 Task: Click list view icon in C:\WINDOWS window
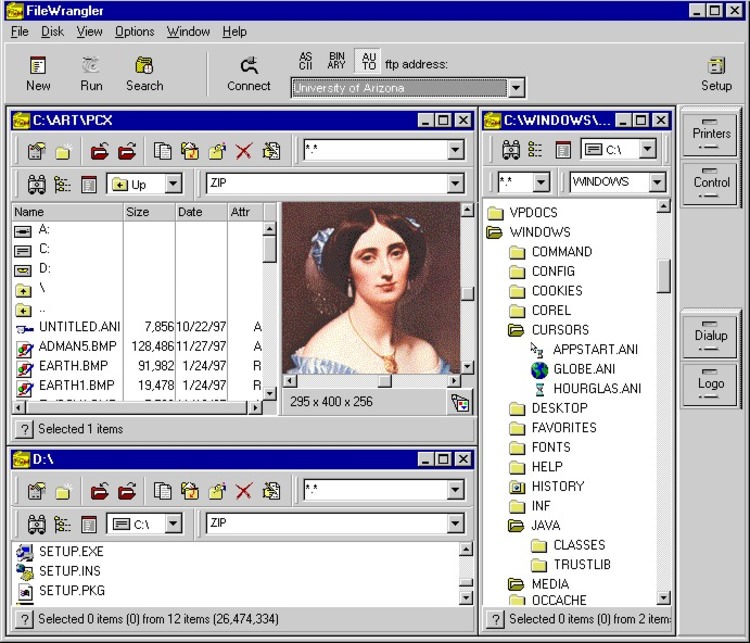tap(535, 150)
